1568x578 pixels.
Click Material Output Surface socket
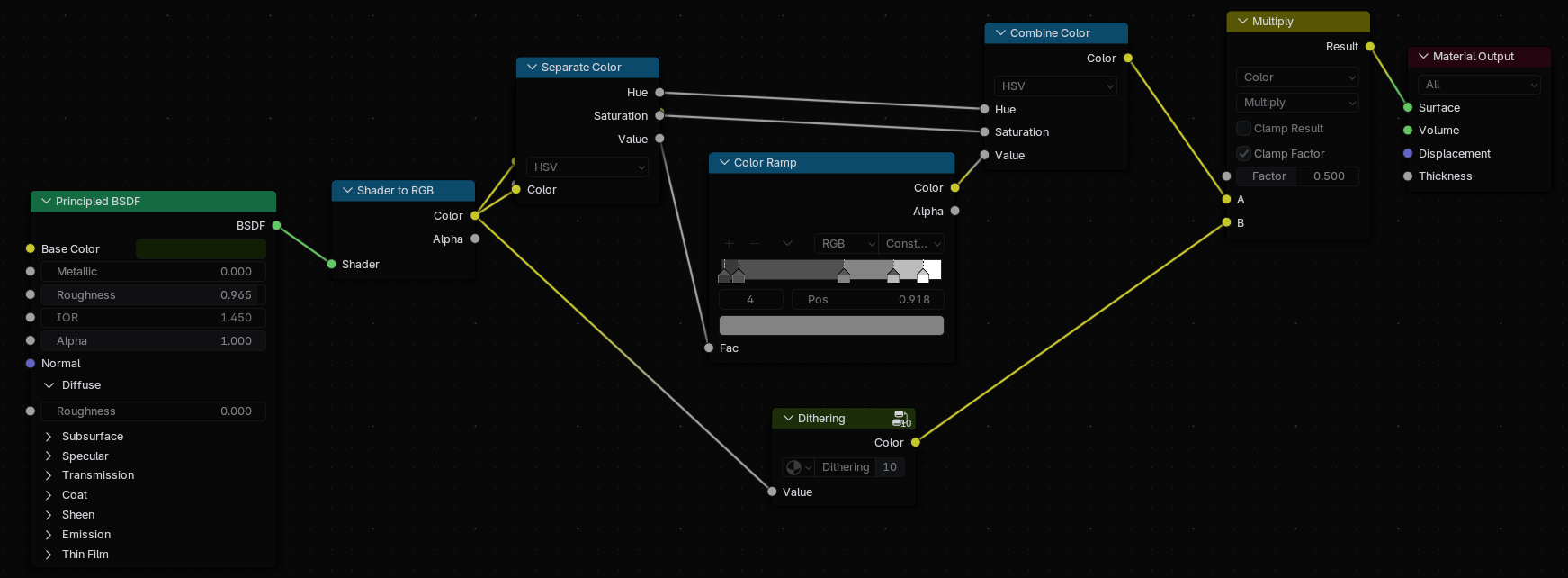(x=1408, y=108)
